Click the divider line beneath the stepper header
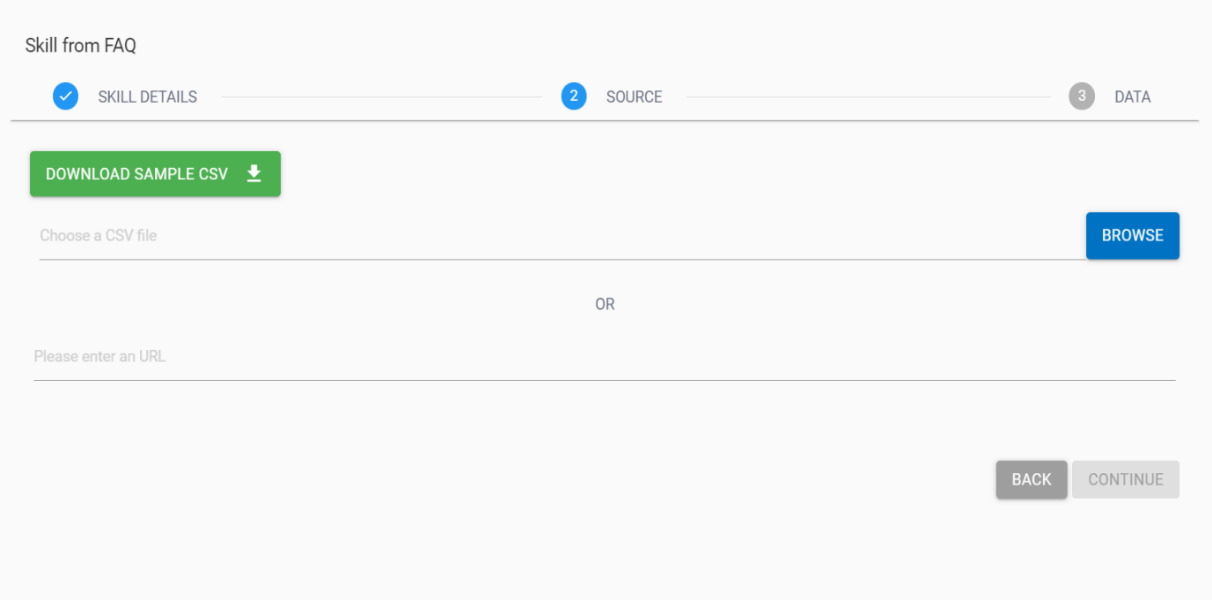Screen dimensions: 1212x600 click(605, 121)
